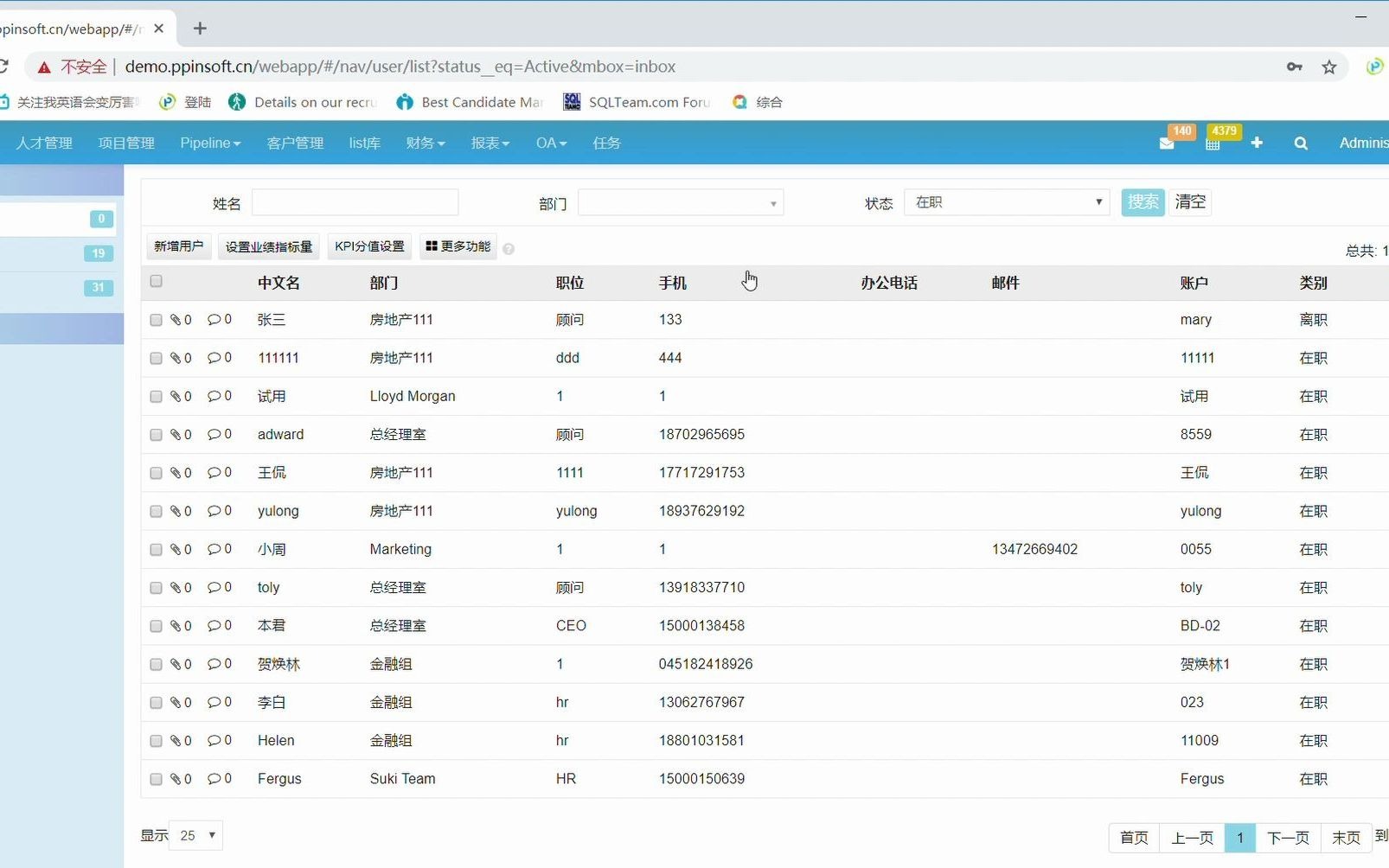
Task: Bookmark page with the star icon
Action: tap(1329, 67)
